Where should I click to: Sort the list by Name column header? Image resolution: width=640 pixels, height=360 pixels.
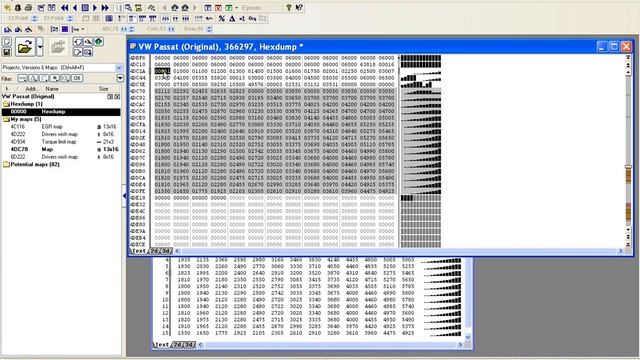pyautogui.click(x=52, y=89)
